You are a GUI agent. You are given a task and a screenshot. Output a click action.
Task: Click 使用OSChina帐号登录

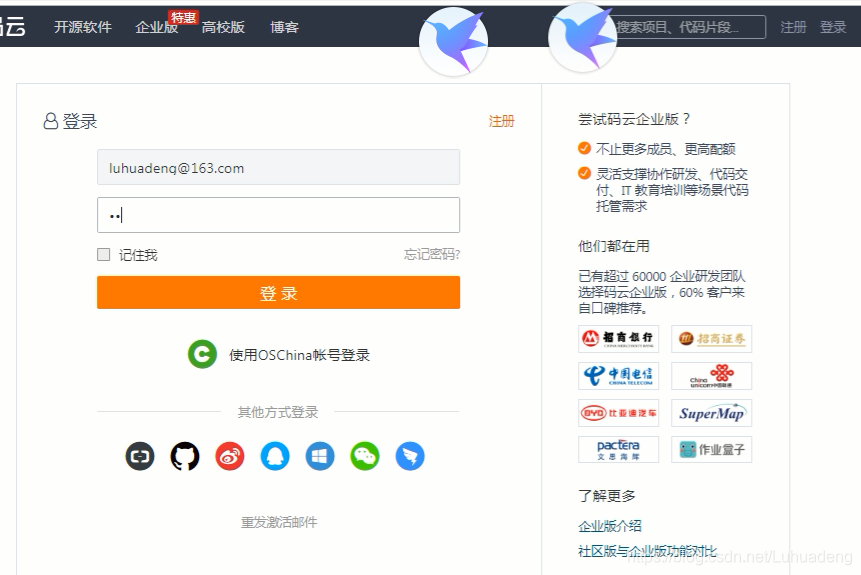(x=299, y=355)
